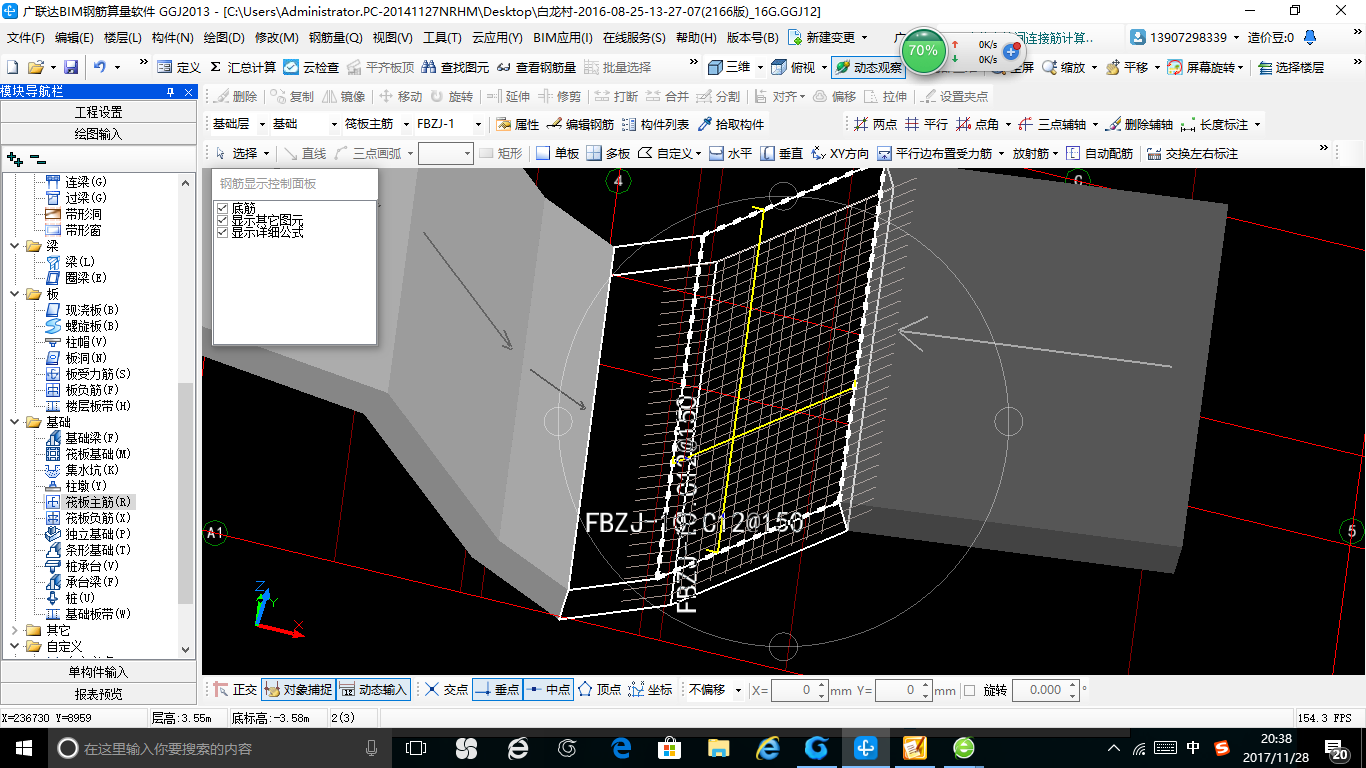This screenshot has height=768, width=1366.
Task: Click 查找图元 to find elements
Action: [x=455, y=67]
